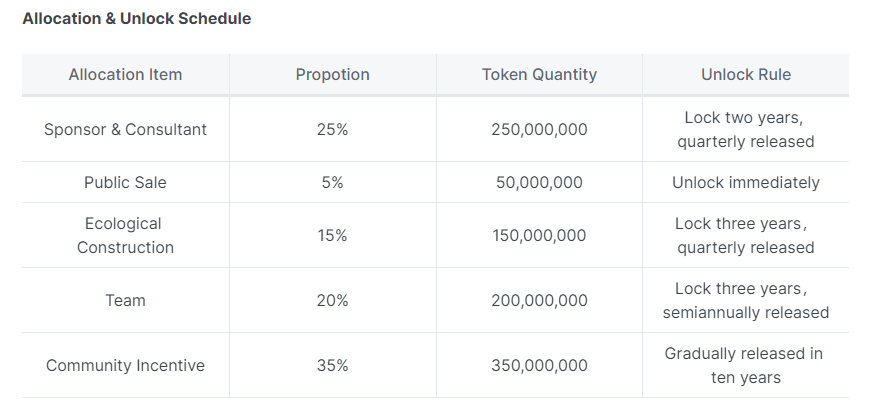The height and width of the screenshot is (420, 875).
Task: Select the Gradually released in ten years cell
Action: tap(745, 366)
